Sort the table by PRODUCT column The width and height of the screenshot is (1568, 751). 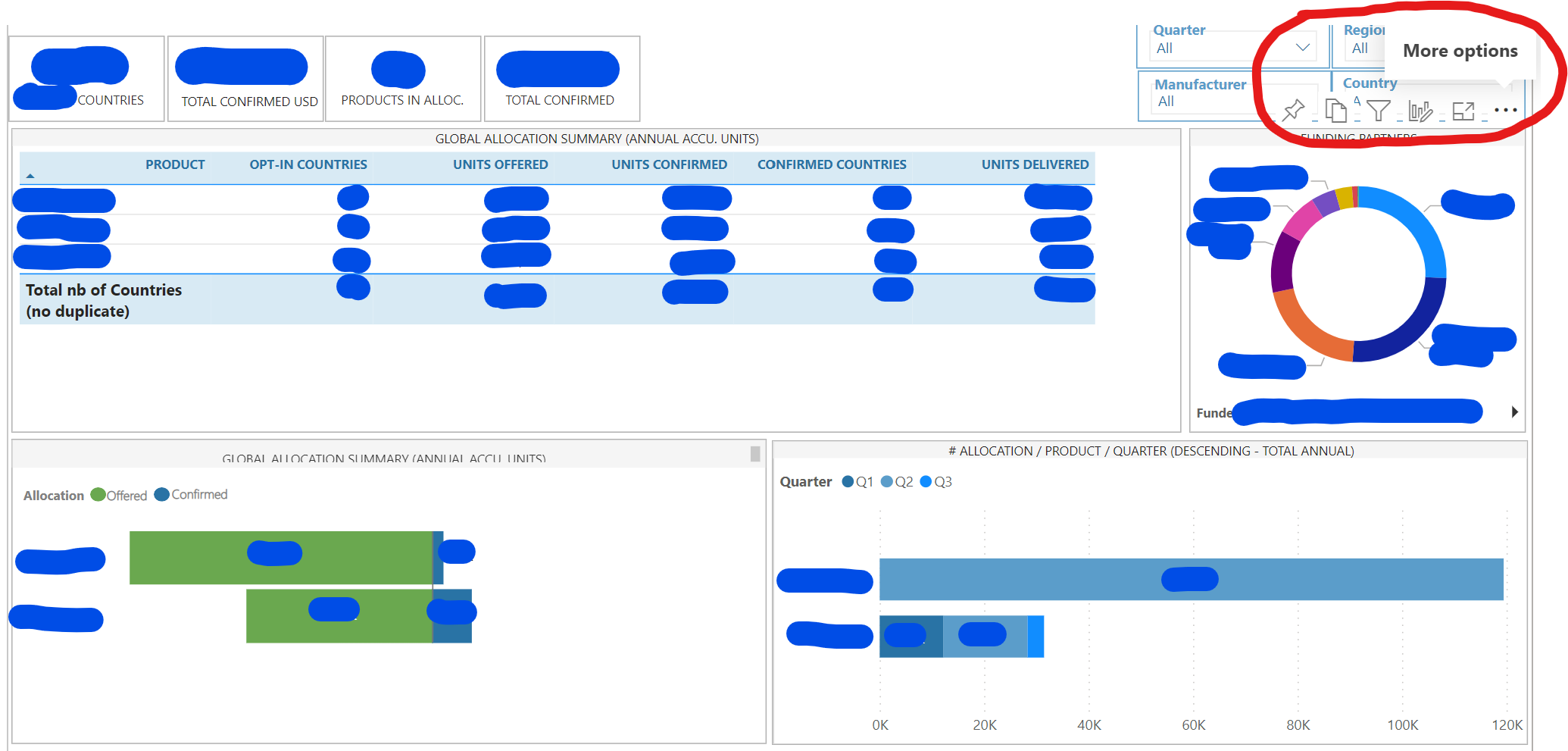[175, 164]
